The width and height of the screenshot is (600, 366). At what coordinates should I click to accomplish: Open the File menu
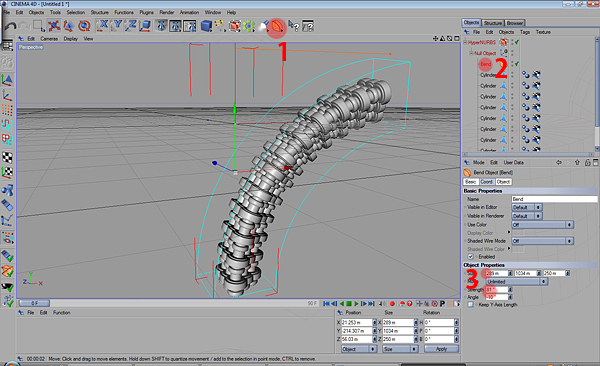click(x=7, y=12)
